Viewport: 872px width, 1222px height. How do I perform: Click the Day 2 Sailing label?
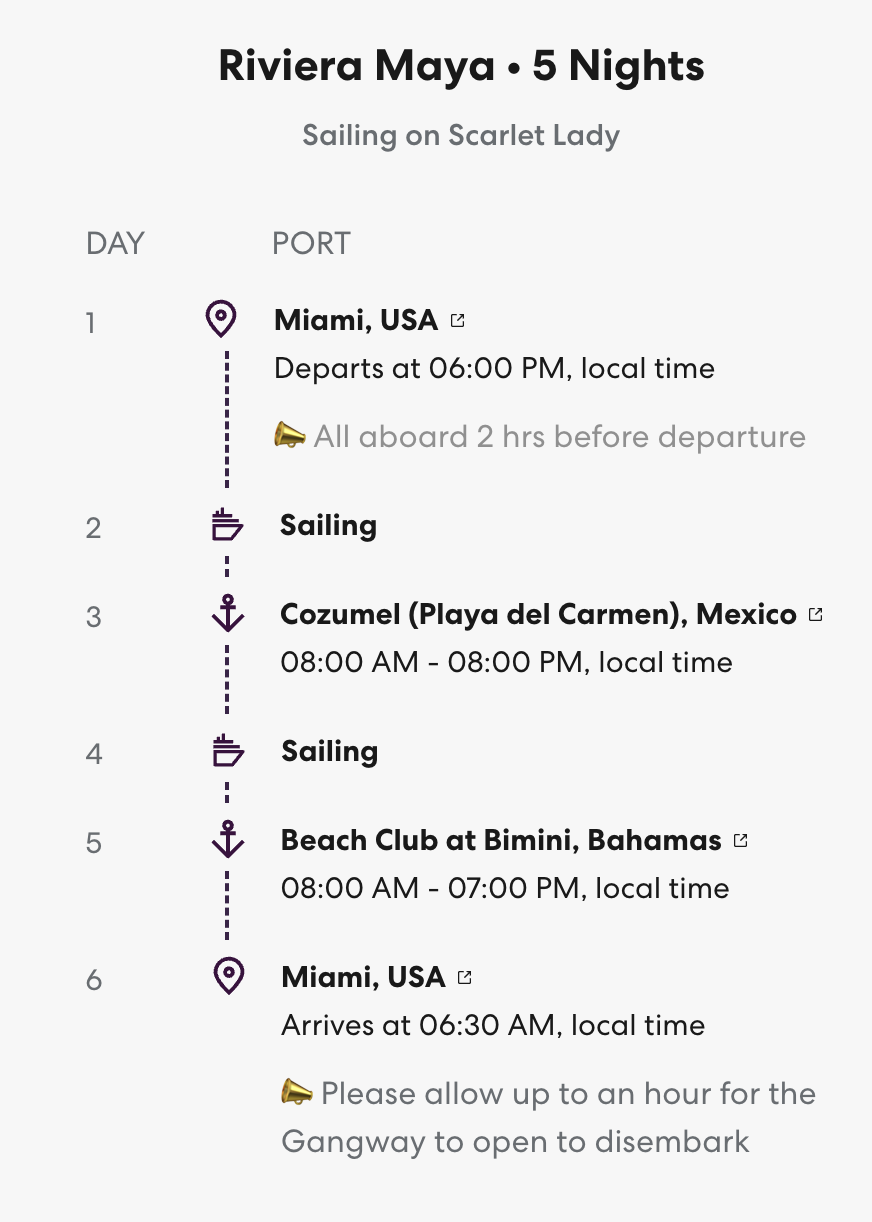[328, 525]
